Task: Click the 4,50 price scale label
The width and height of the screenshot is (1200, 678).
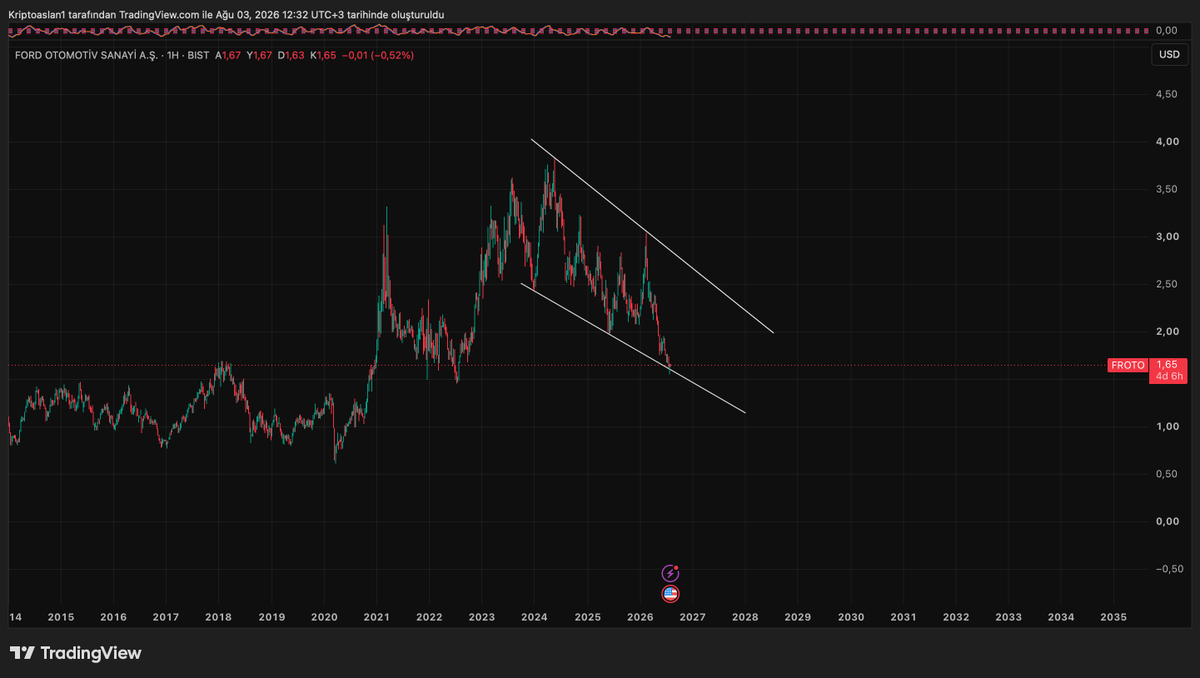Action: pos(1166,94)
